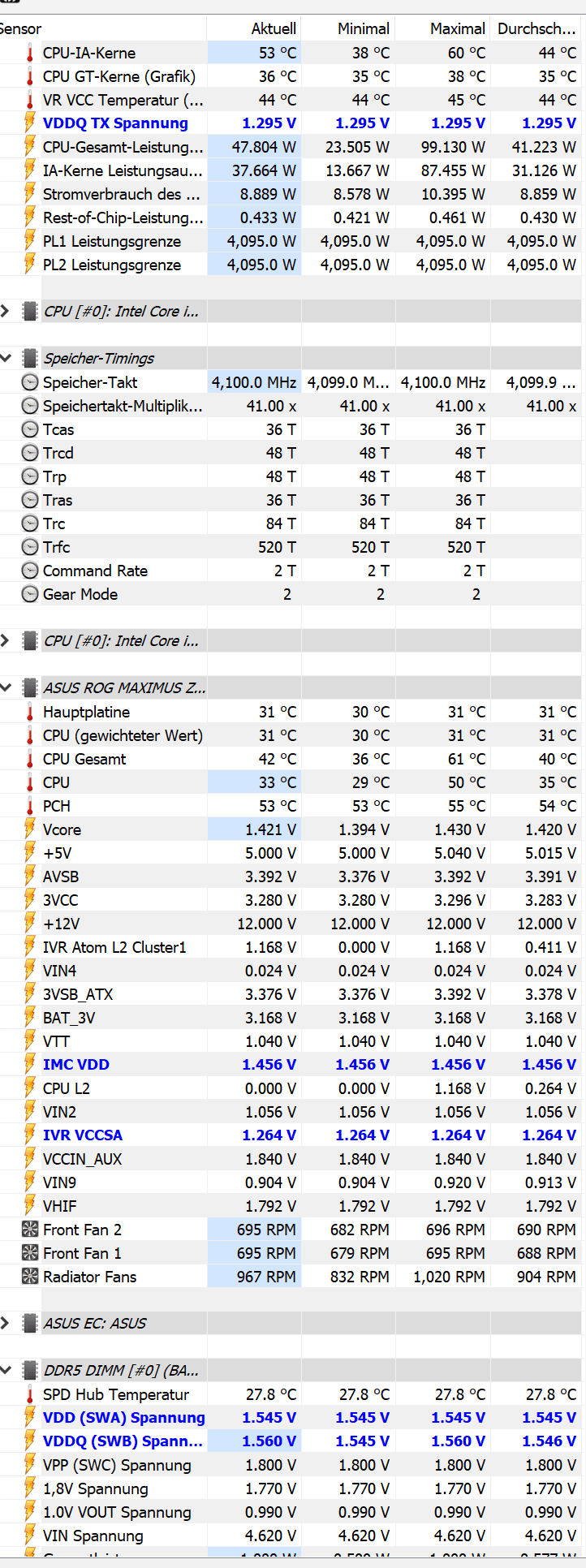Click the thermometer icon beside CPU-IA-Kerne

30,54
